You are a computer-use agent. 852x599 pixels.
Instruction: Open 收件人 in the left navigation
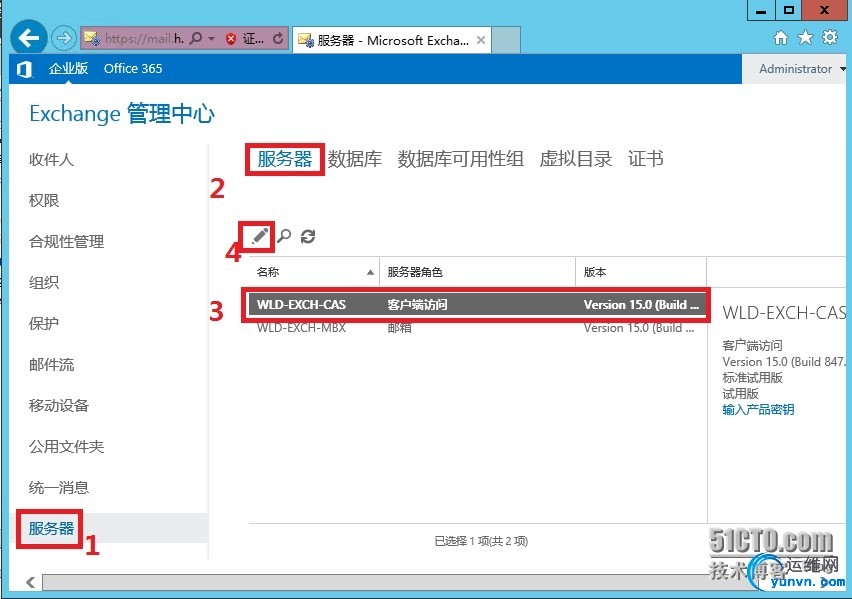point(52,159)
